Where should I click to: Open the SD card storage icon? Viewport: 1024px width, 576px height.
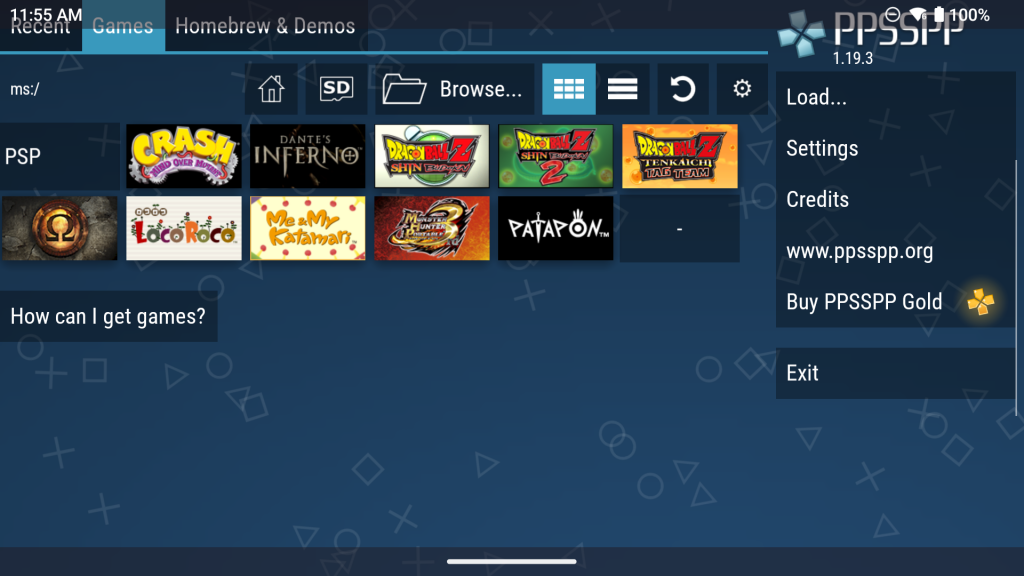tap(336, 89)
